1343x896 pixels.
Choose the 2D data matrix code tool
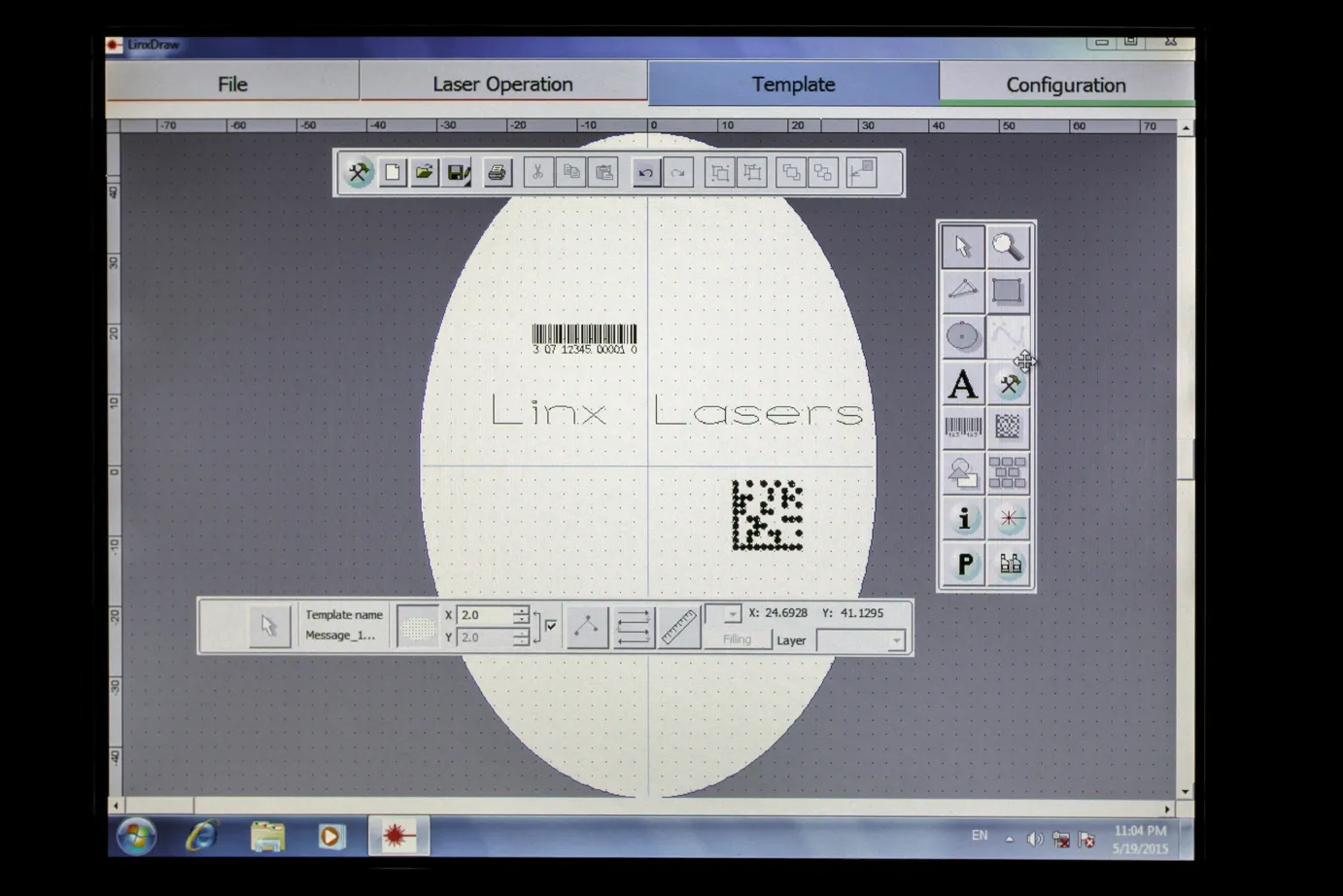point(1008,428)
